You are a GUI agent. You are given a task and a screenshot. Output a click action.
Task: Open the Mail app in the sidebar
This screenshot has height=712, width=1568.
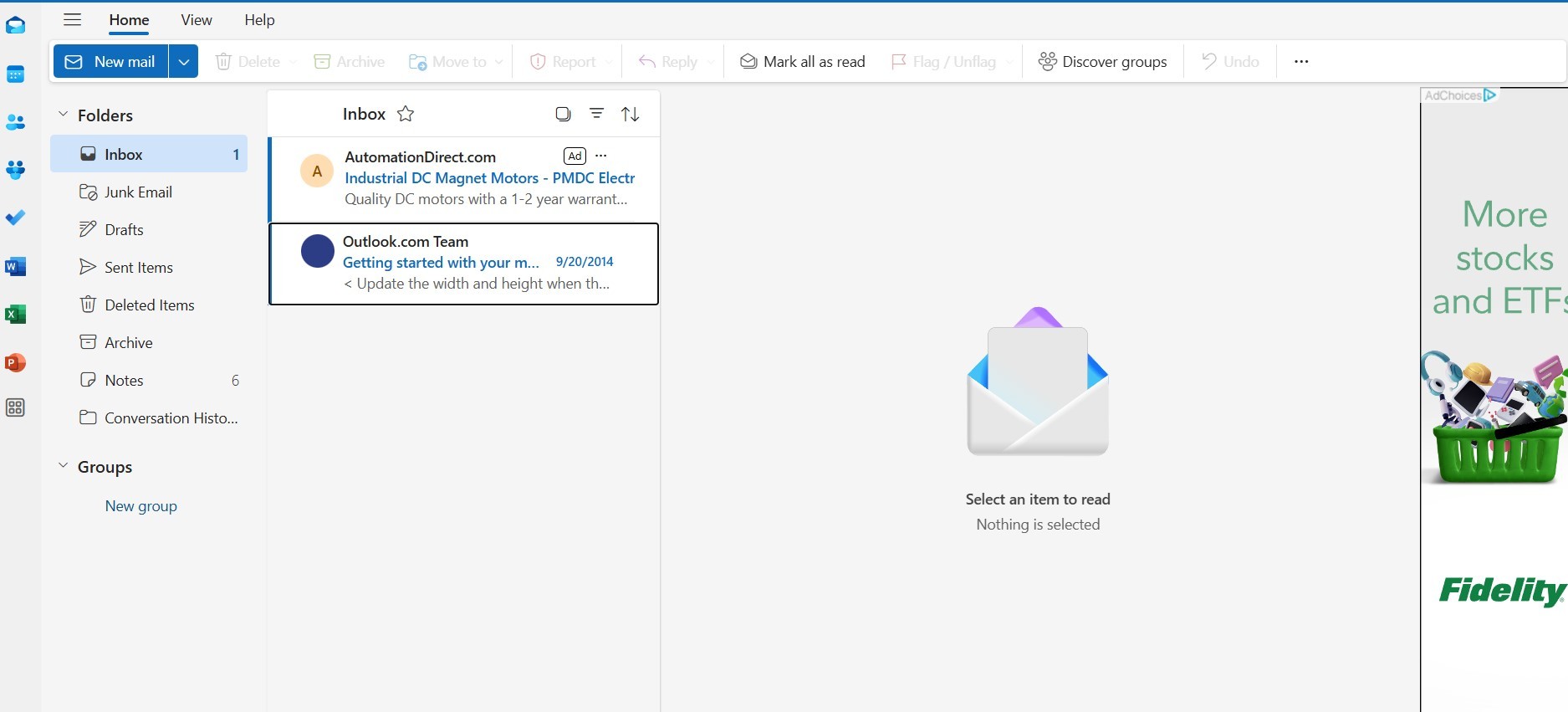(x=15, y=26)
